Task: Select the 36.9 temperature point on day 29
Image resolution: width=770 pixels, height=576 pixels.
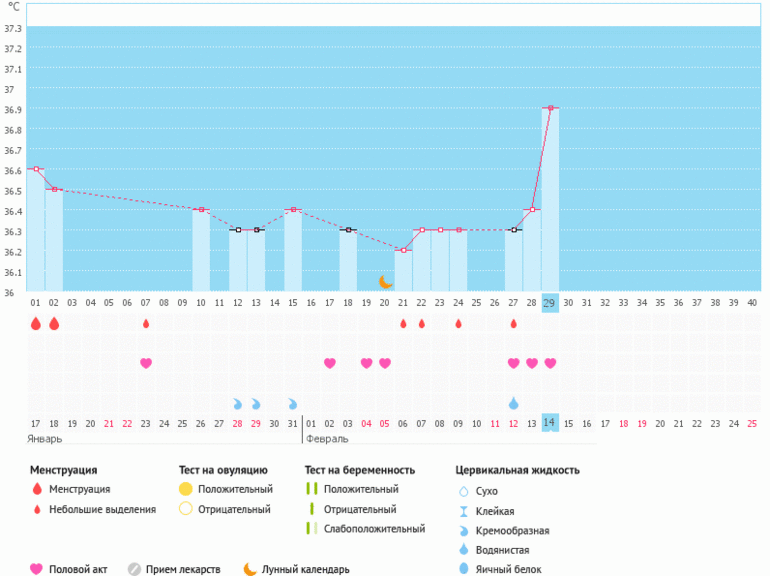Action: point(550,108)
